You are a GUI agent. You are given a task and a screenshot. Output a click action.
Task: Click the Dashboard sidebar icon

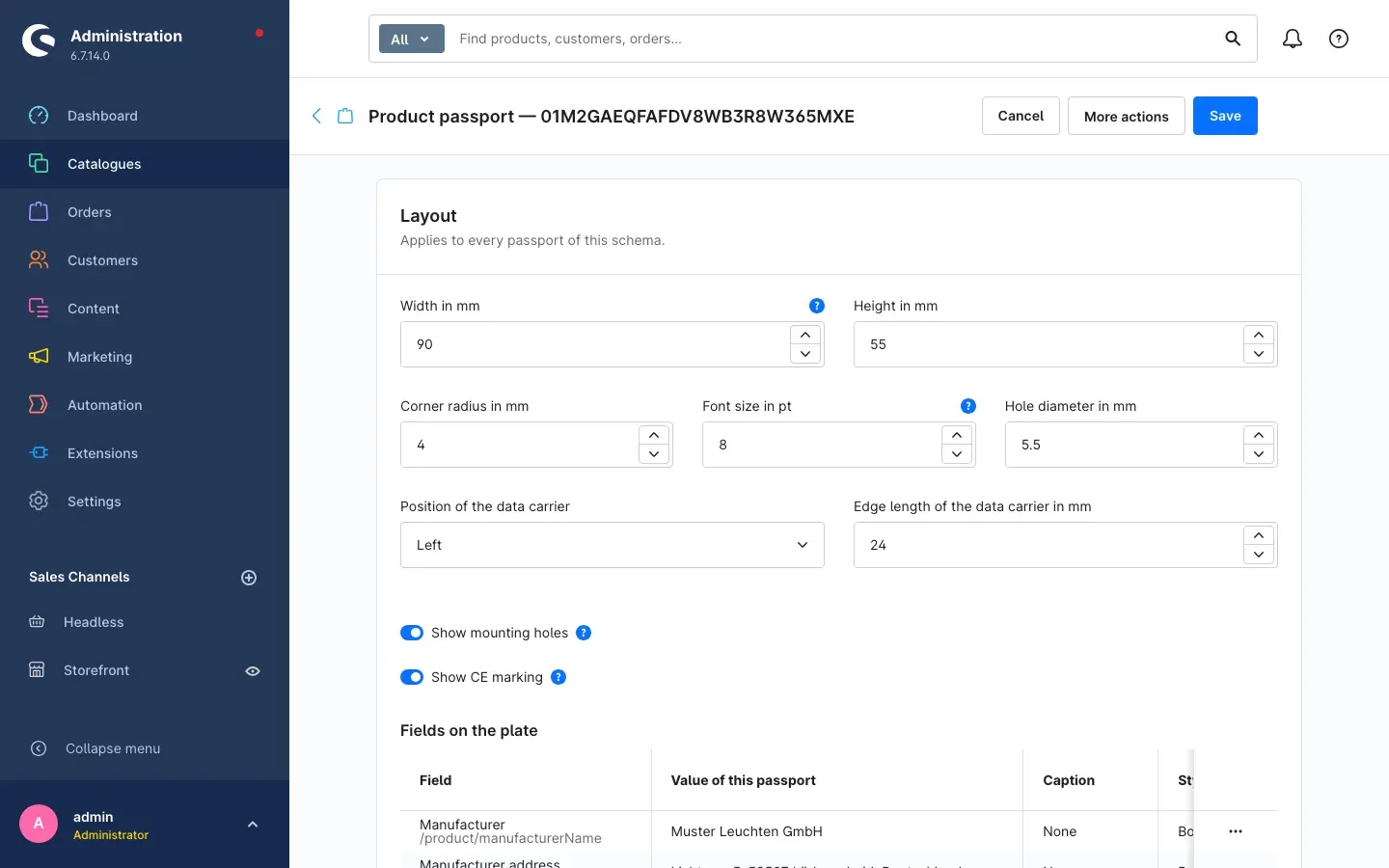(39, 116)
